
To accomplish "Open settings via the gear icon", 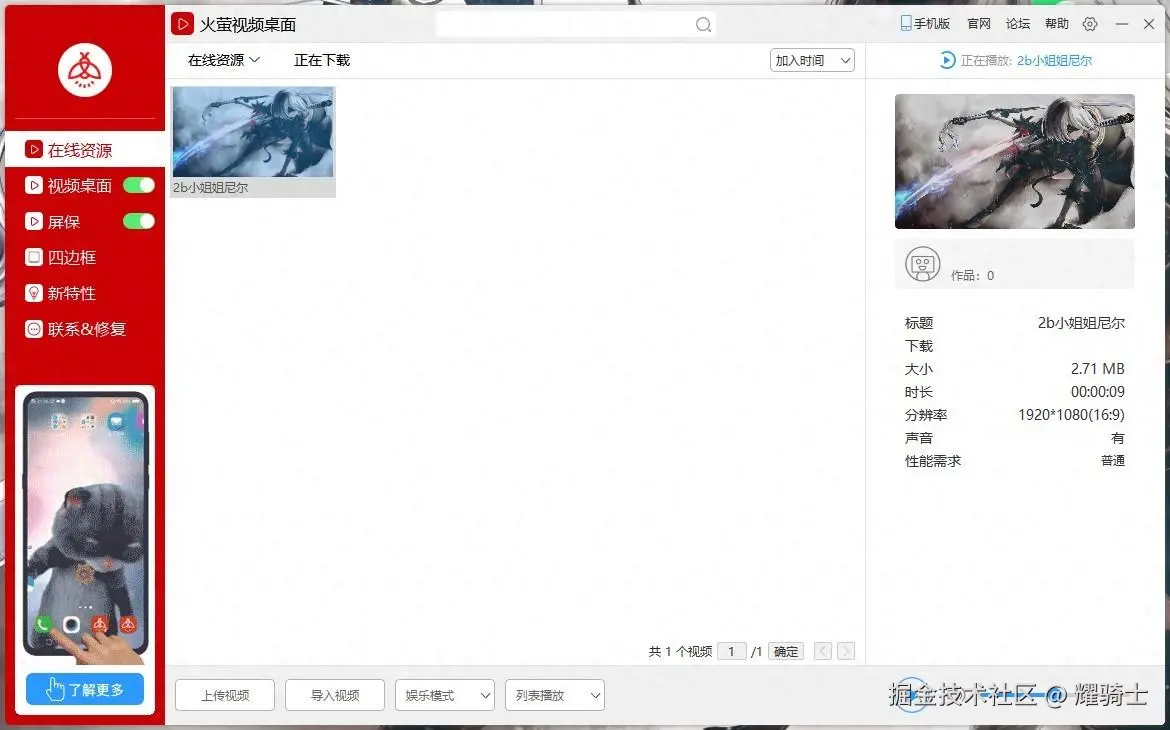I will coord(1090,24).
